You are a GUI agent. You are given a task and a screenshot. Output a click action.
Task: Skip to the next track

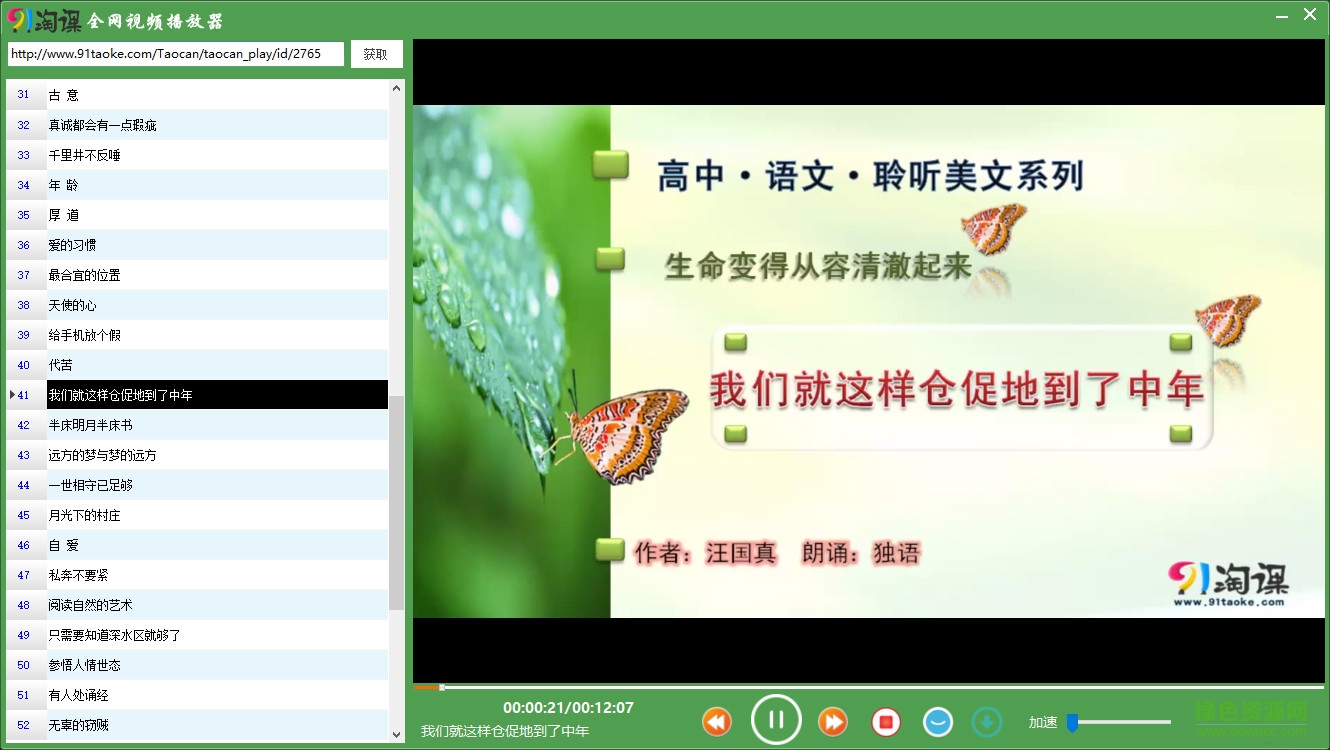(832, 720)
